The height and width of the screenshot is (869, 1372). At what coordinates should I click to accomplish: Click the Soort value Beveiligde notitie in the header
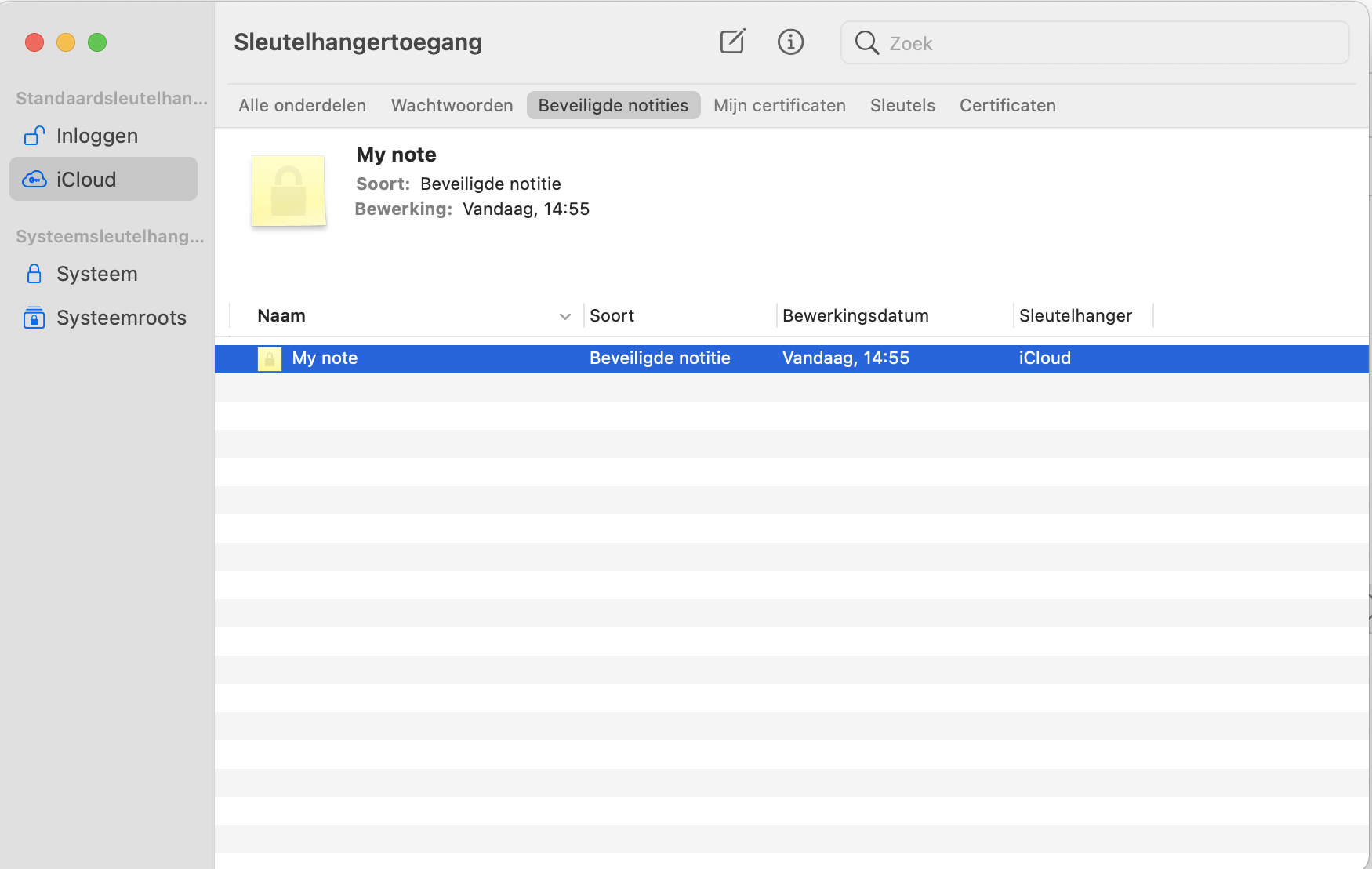point(491,184)
